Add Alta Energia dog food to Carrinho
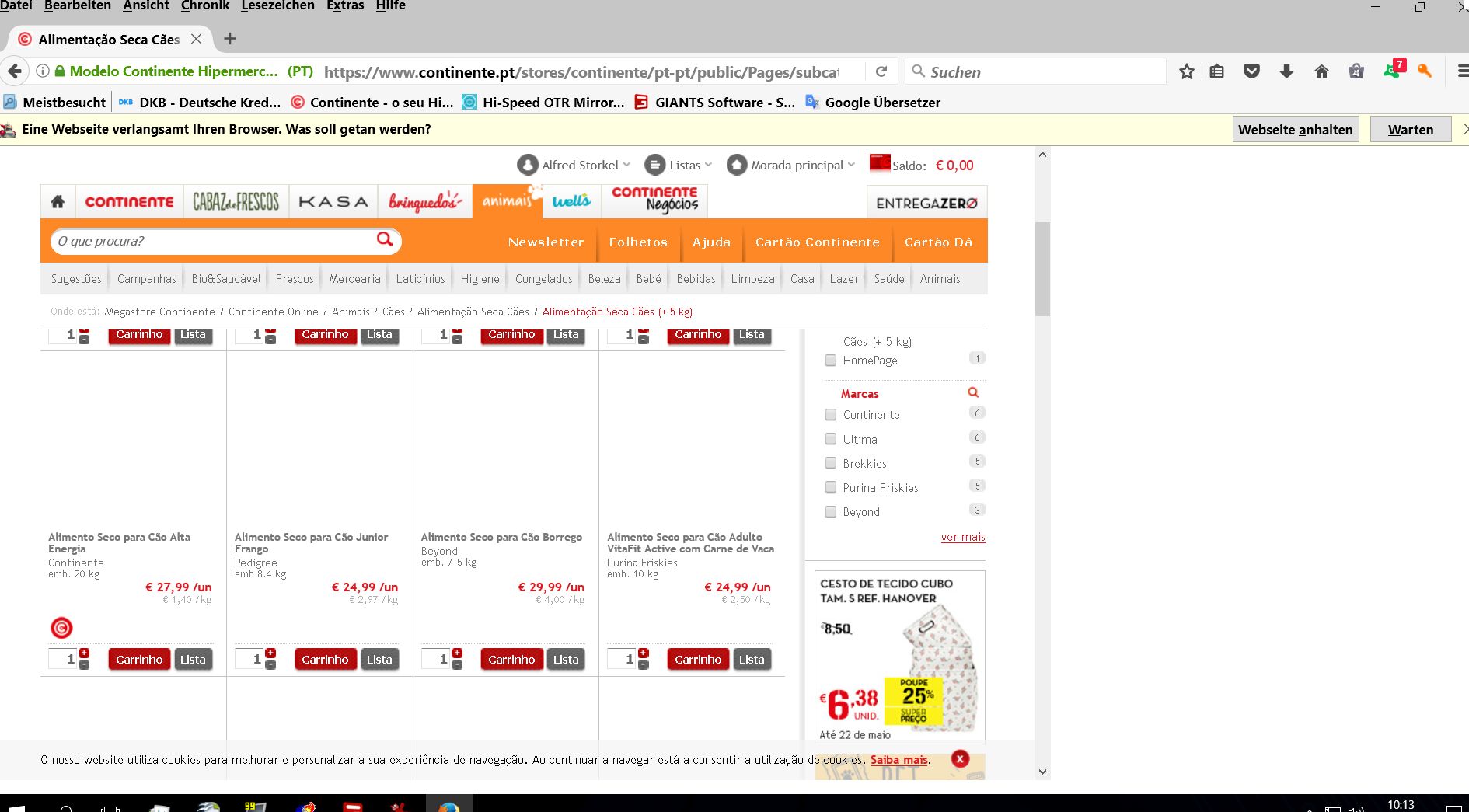The height and width of the screenshot is (812, 1469). tap(139, 660)
